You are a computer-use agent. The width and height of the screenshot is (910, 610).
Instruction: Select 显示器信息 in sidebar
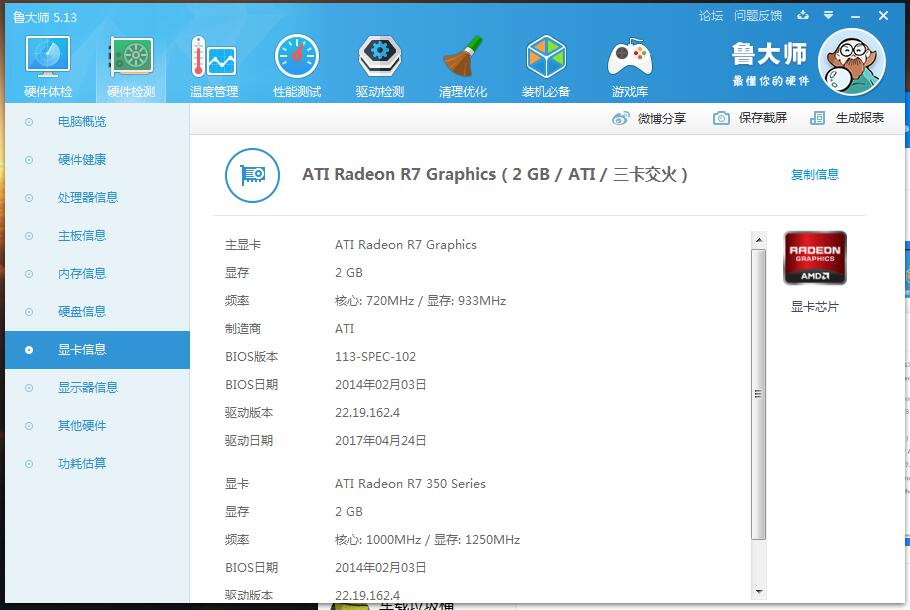(x=98, y=388)
